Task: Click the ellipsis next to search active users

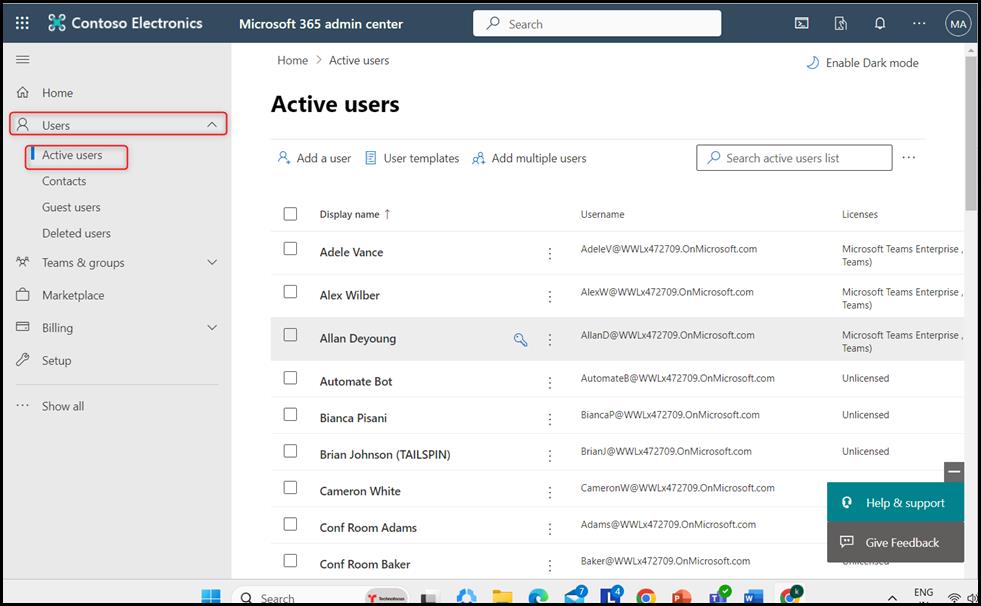Action: pos(908,158)
